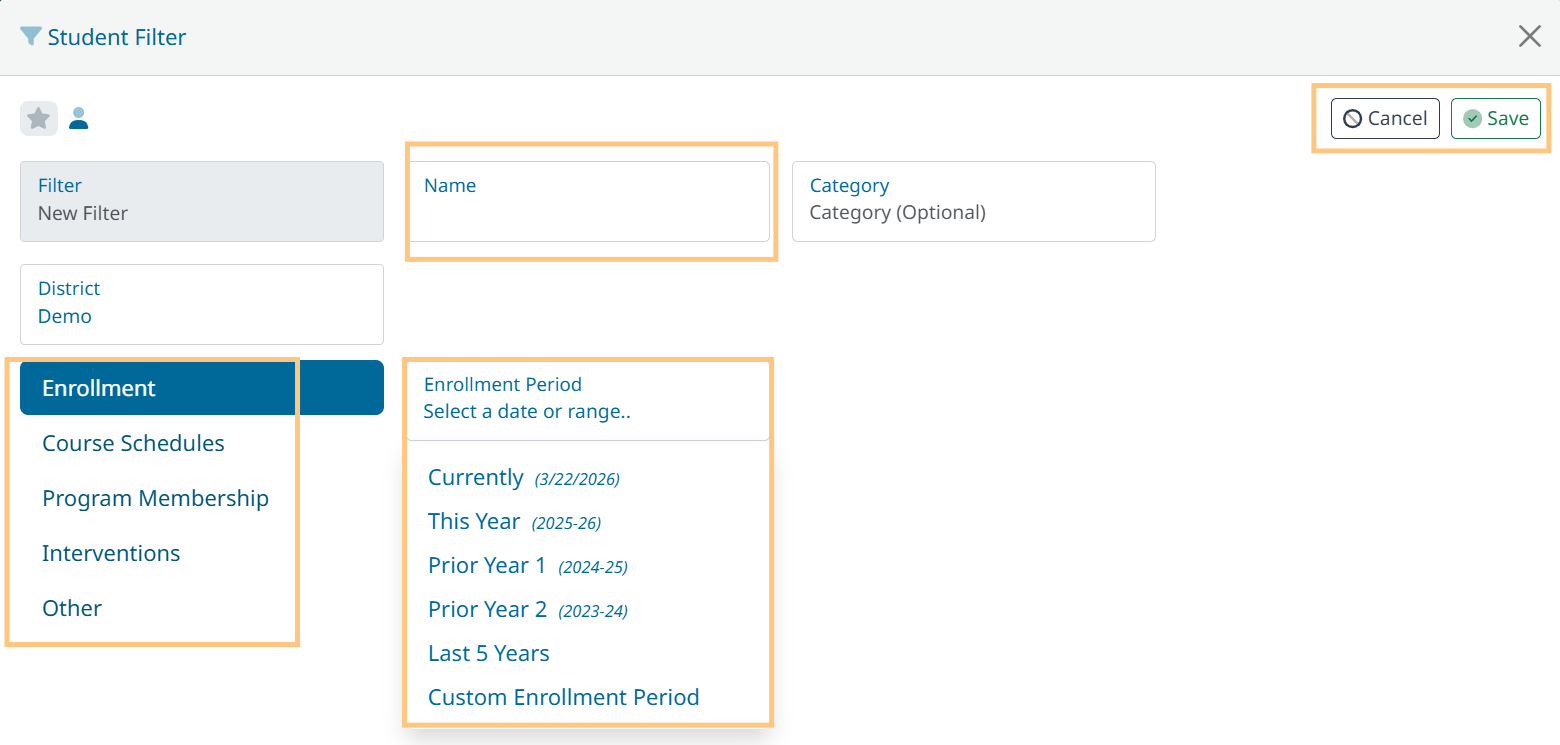This screenshot has width=1560, height=745.
Task: Go to the Interventions section
Action: click(x=111, y=553)
